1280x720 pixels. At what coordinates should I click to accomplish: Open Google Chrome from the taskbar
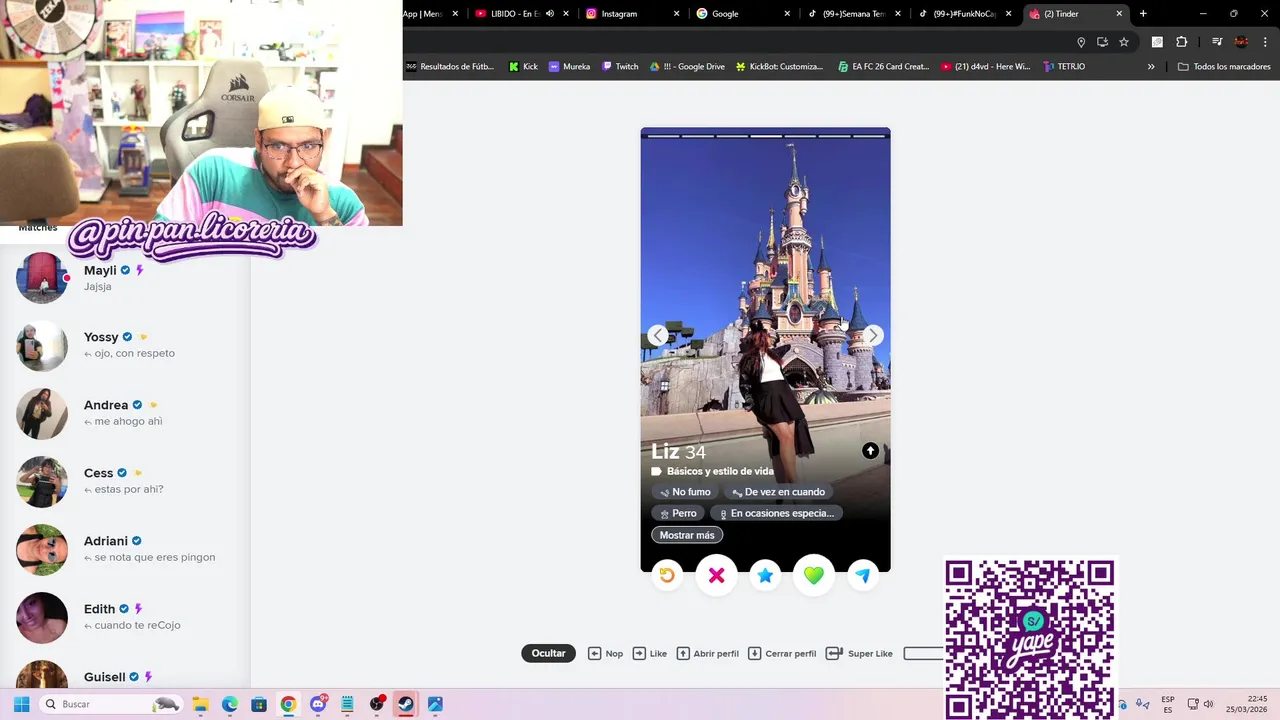288,704
